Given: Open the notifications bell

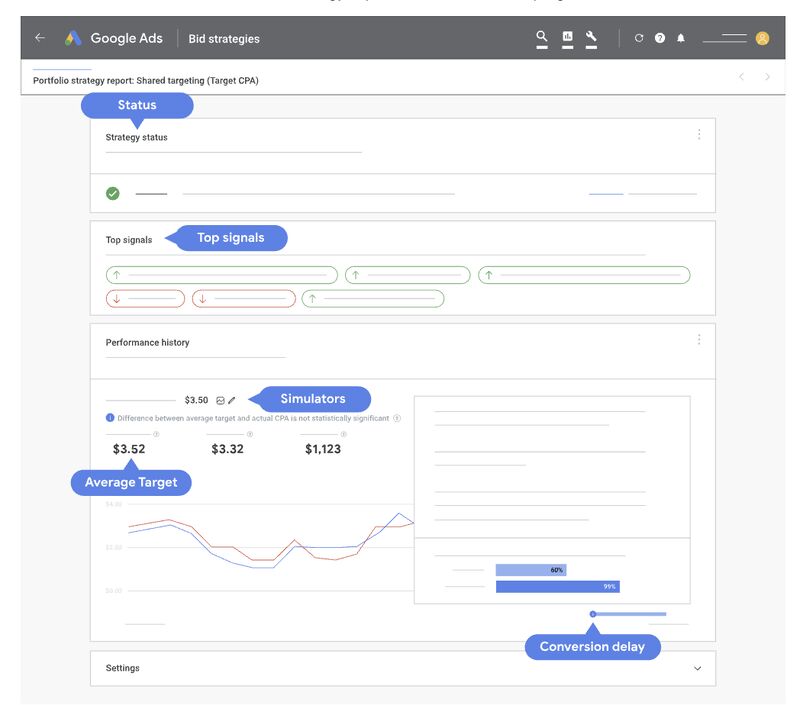Looking at the screenshot, I should click(681, 38).
